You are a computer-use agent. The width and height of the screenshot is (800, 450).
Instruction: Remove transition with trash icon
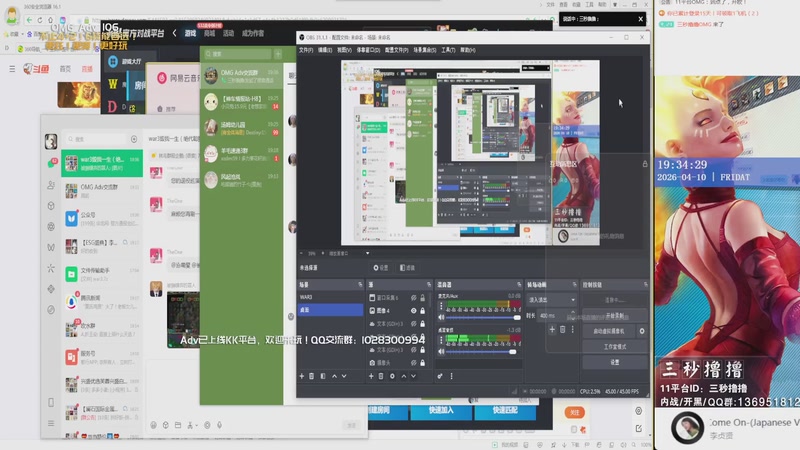[x=563, y=330]
